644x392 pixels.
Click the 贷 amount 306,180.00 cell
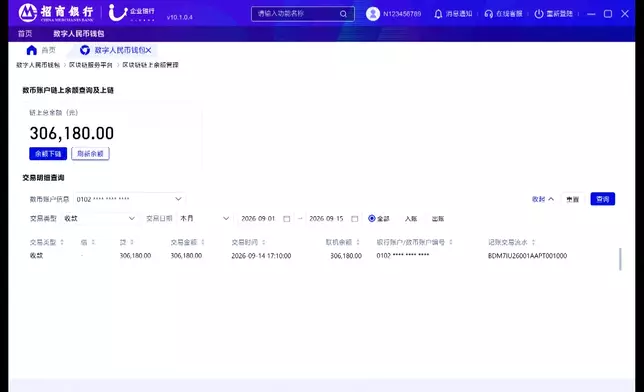[x=135, y=256]
